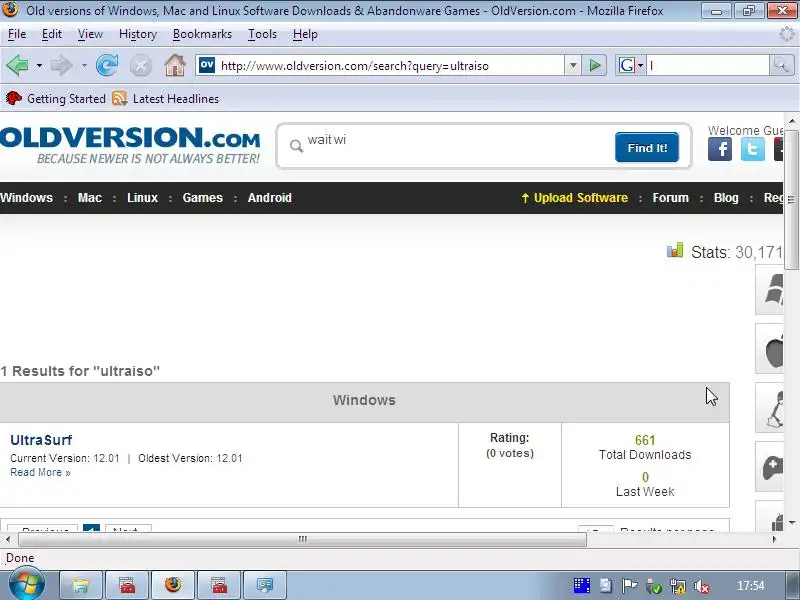Screen dimensions: 800x600
Task: Open the Blog link
Action: tap(726, 198)
